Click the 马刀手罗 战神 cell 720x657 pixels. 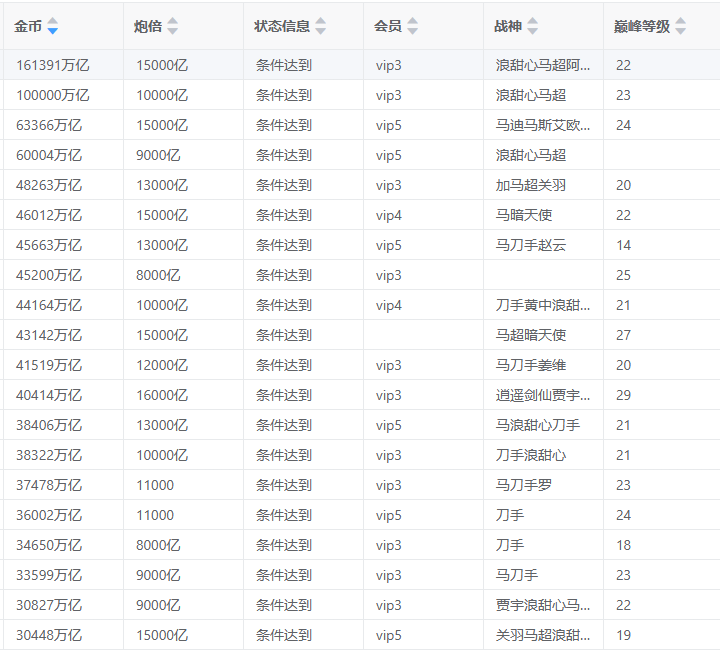click(524, 485)
